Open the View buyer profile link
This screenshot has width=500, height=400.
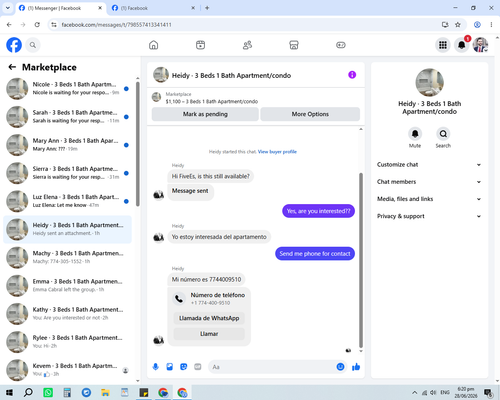click(277, 152)
